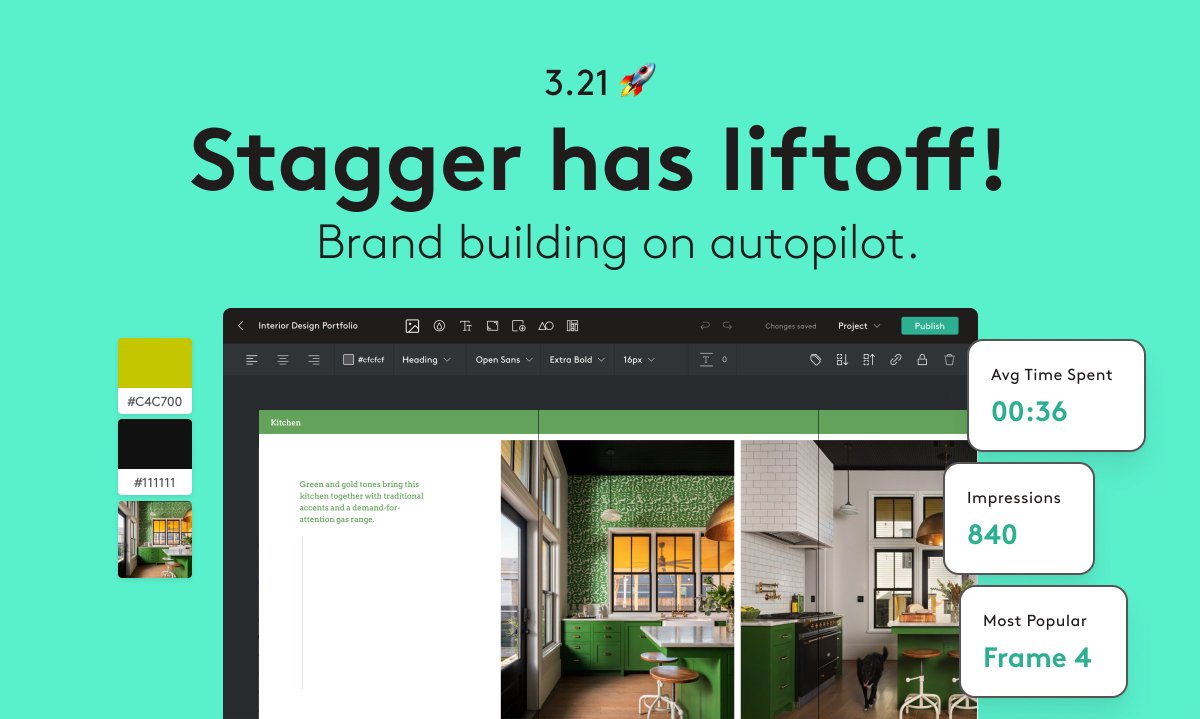Click the Most Popular Frame 4 card
This screenshot has width=1200, height=719.
pos(1043,641)
